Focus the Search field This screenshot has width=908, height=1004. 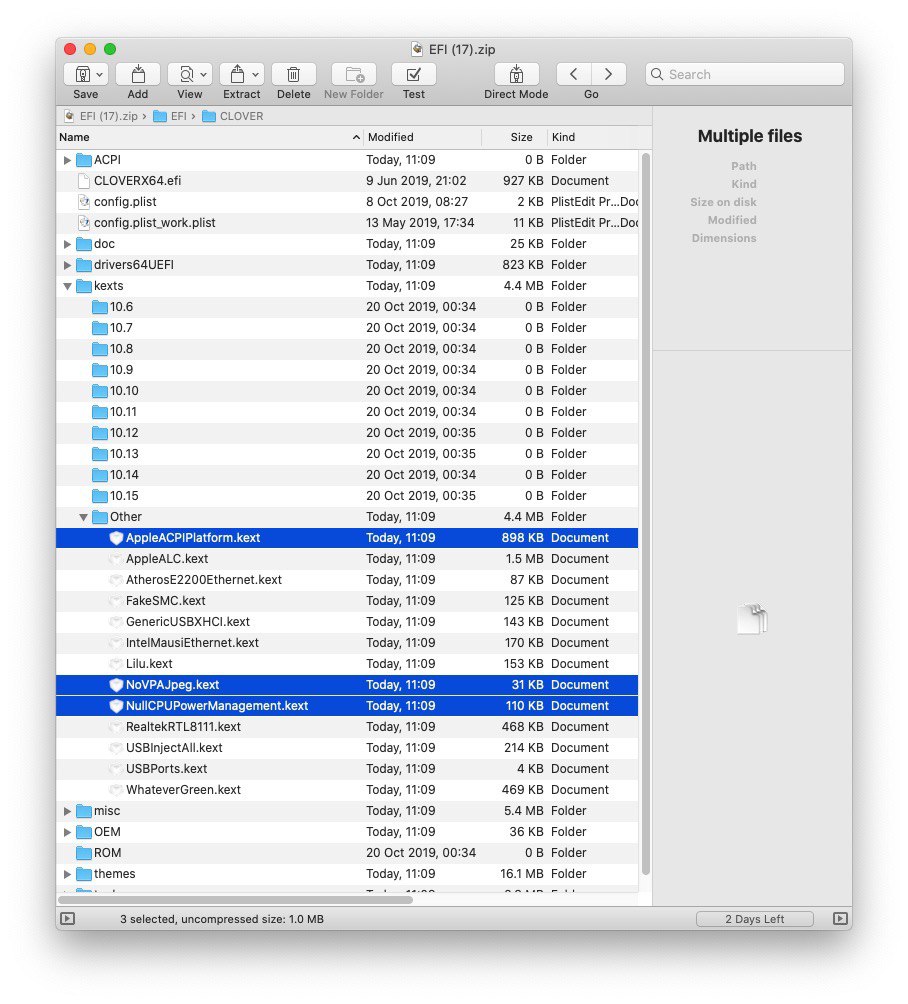[x=745, y=74]
